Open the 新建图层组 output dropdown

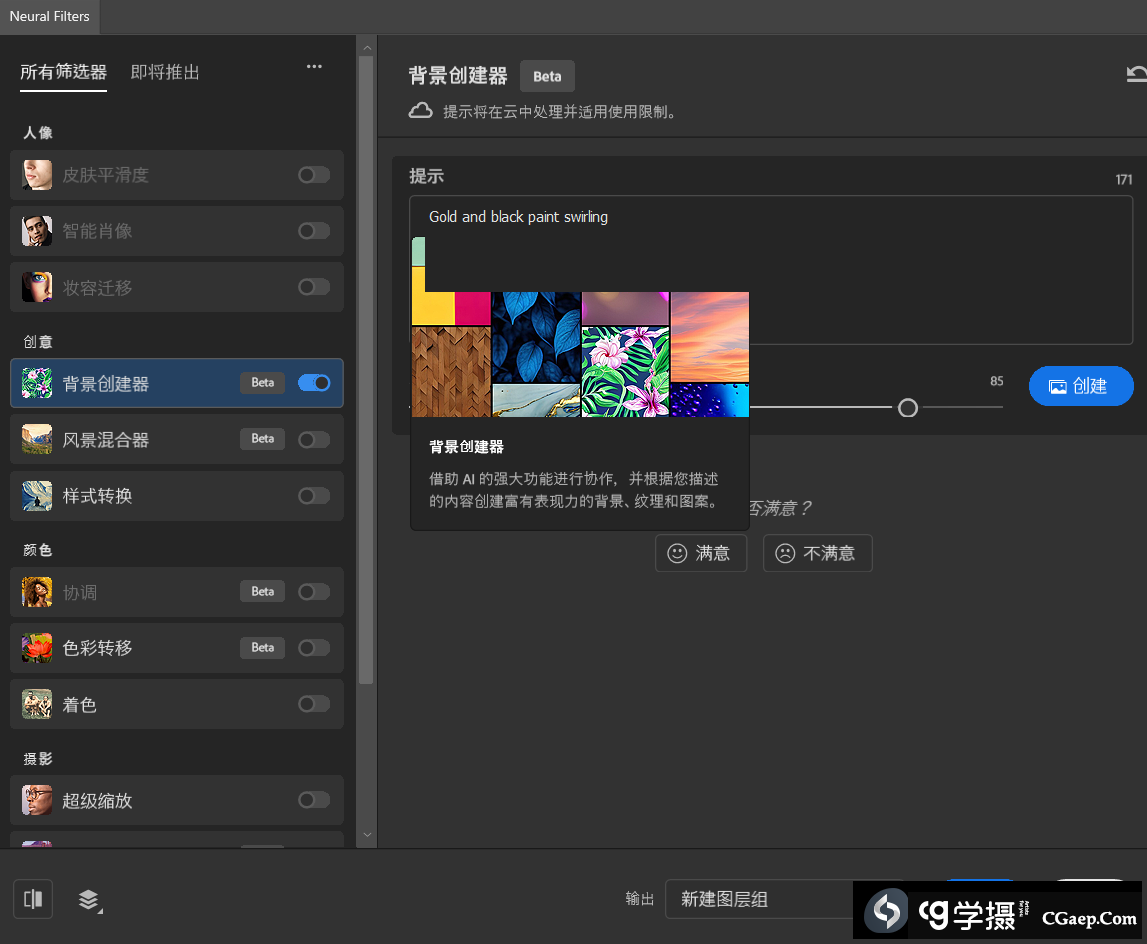click(x=790, y=899)
